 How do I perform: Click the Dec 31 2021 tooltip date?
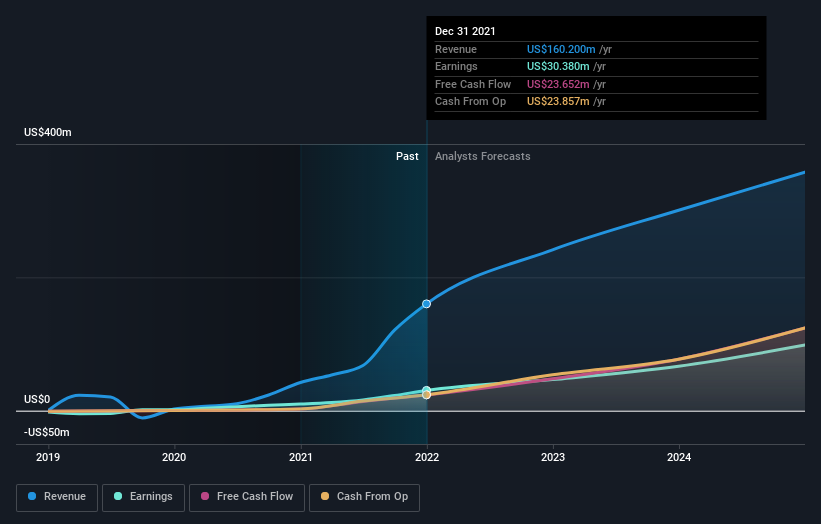point(465,31)
